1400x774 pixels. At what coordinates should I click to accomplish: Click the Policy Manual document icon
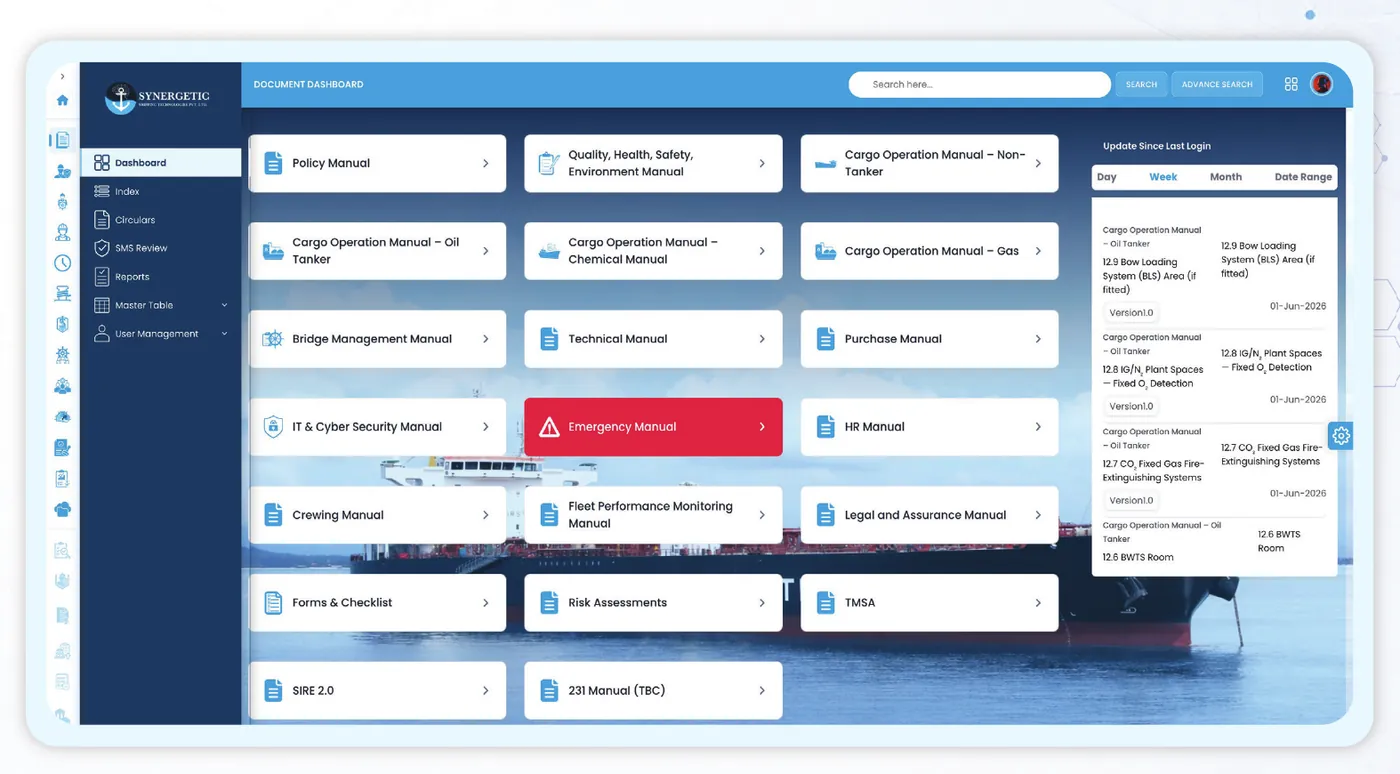[x=273, y=163]
